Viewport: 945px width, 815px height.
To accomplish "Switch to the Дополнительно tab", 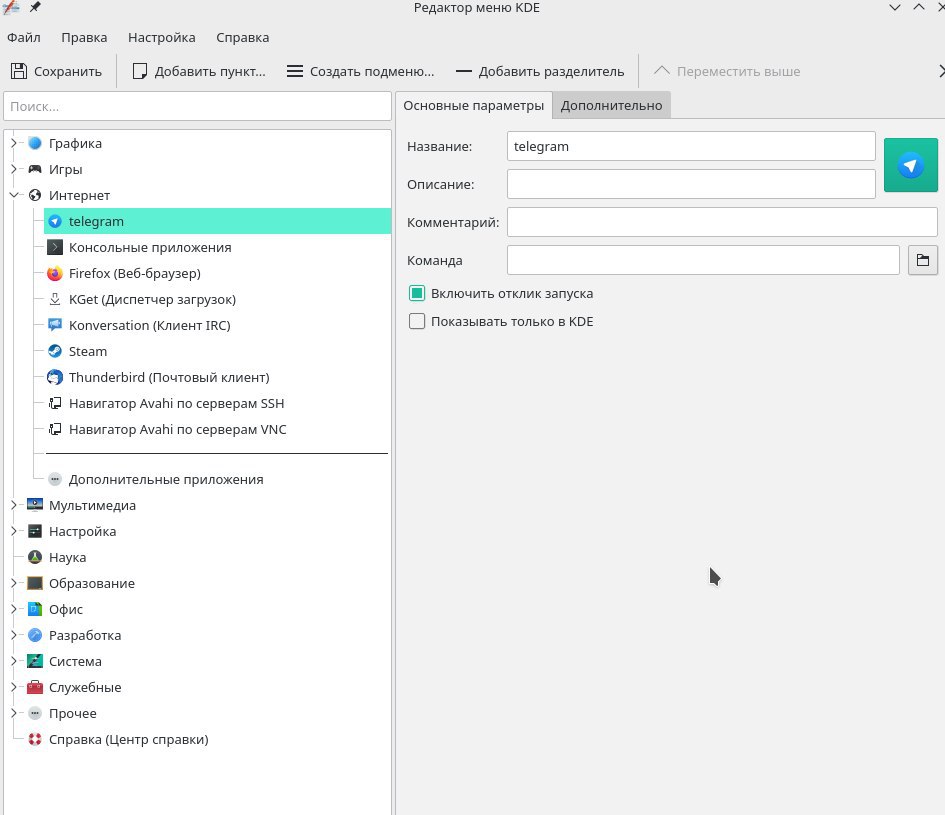I will point(611,105).
